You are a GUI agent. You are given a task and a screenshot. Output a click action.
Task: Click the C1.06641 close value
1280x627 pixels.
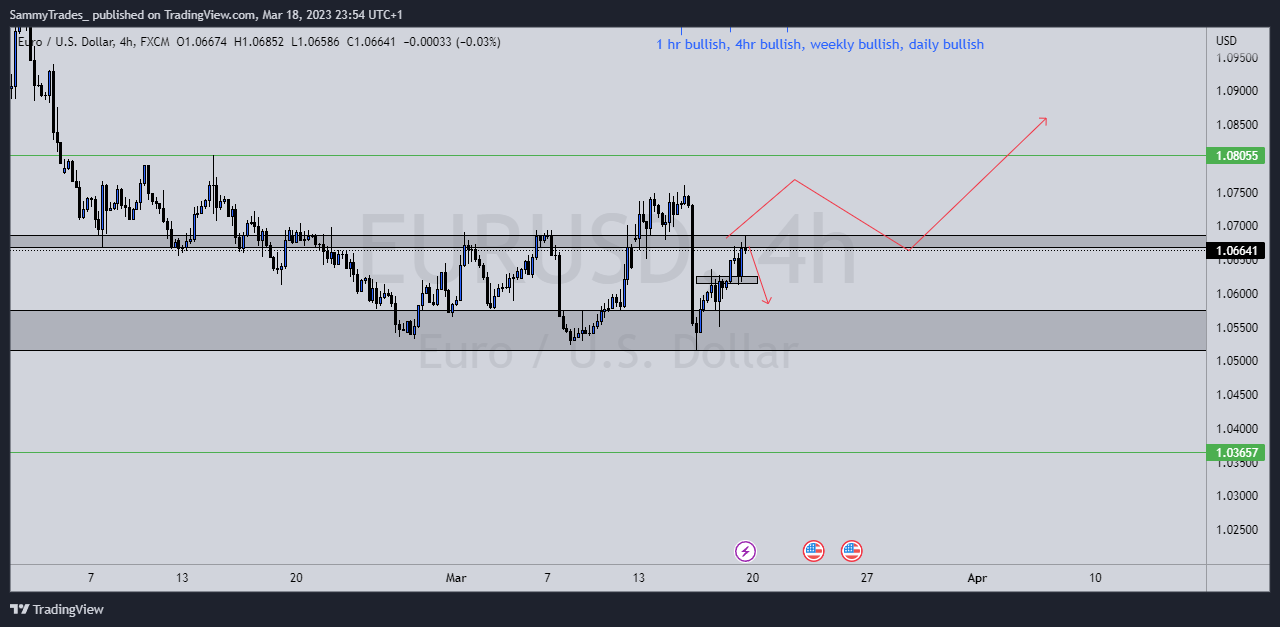coord(370,42)
